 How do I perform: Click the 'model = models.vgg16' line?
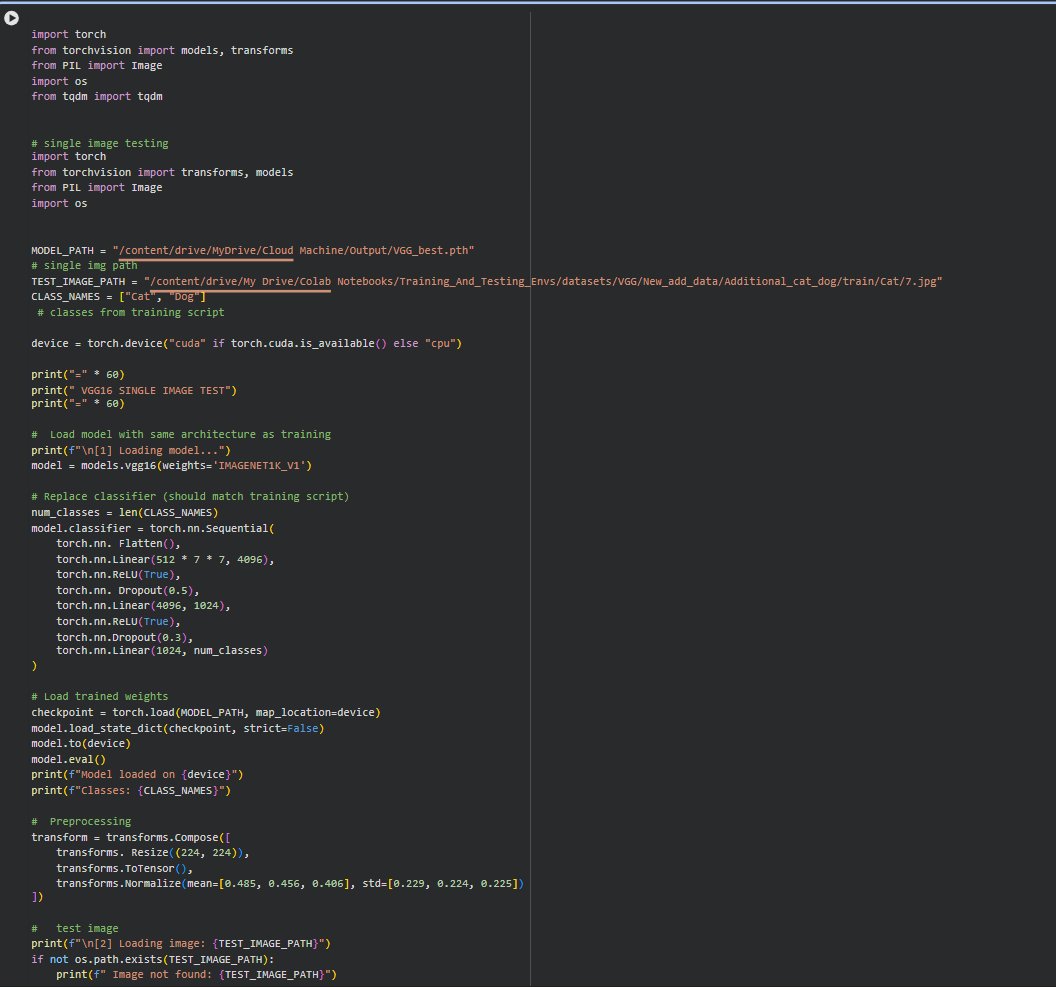pyautogui.click(x=172, y=465)
